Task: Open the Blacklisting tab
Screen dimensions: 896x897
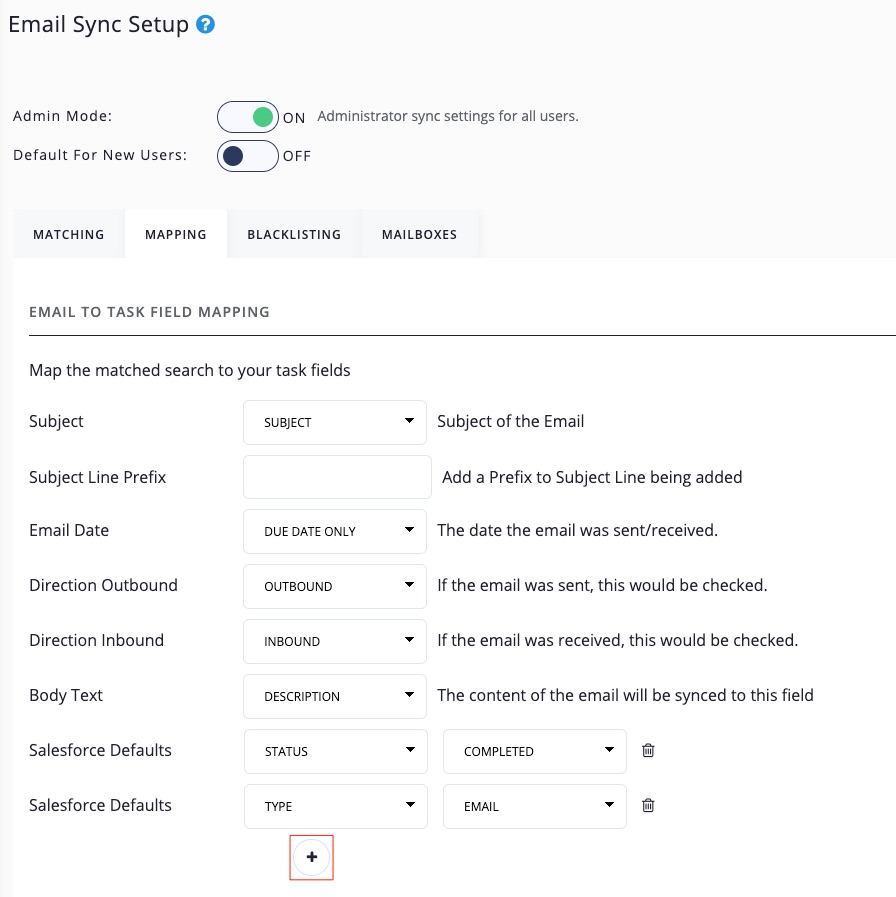Action: (x=294, y=235)
